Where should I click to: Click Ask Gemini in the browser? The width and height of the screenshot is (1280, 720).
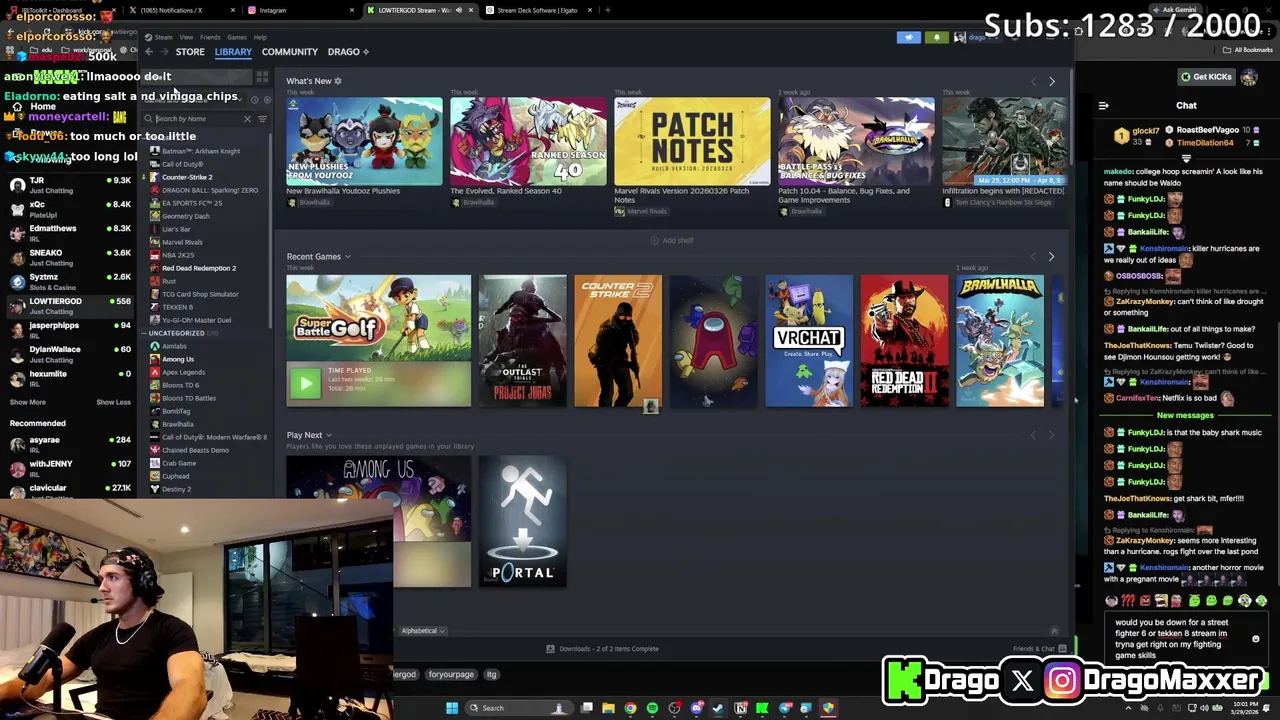tap(1175, 9)
